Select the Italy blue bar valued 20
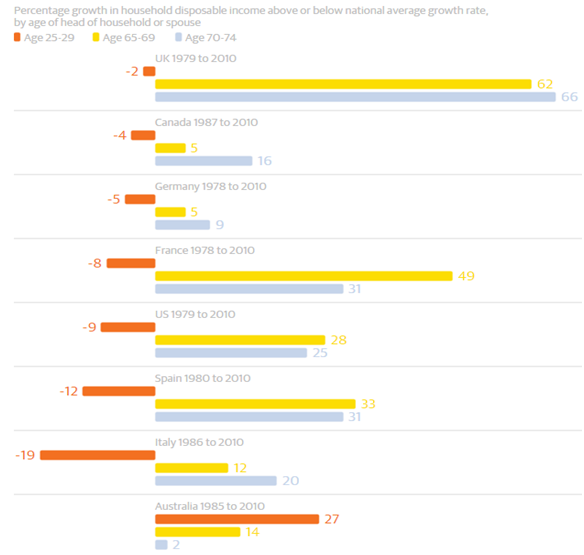The height and width of the screenshot is (555, 584). 216,481
